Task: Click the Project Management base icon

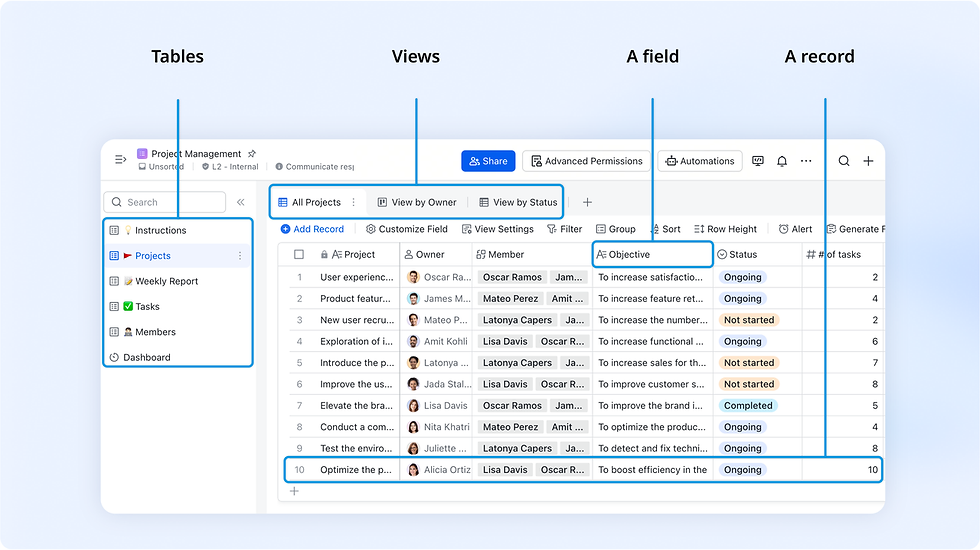Action: 142,153
